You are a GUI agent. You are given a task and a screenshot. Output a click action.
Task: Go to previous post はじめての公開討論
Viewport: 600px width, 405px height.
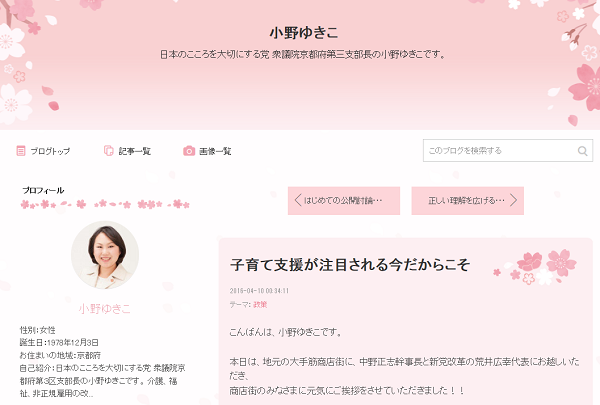(x=344, y=201)
